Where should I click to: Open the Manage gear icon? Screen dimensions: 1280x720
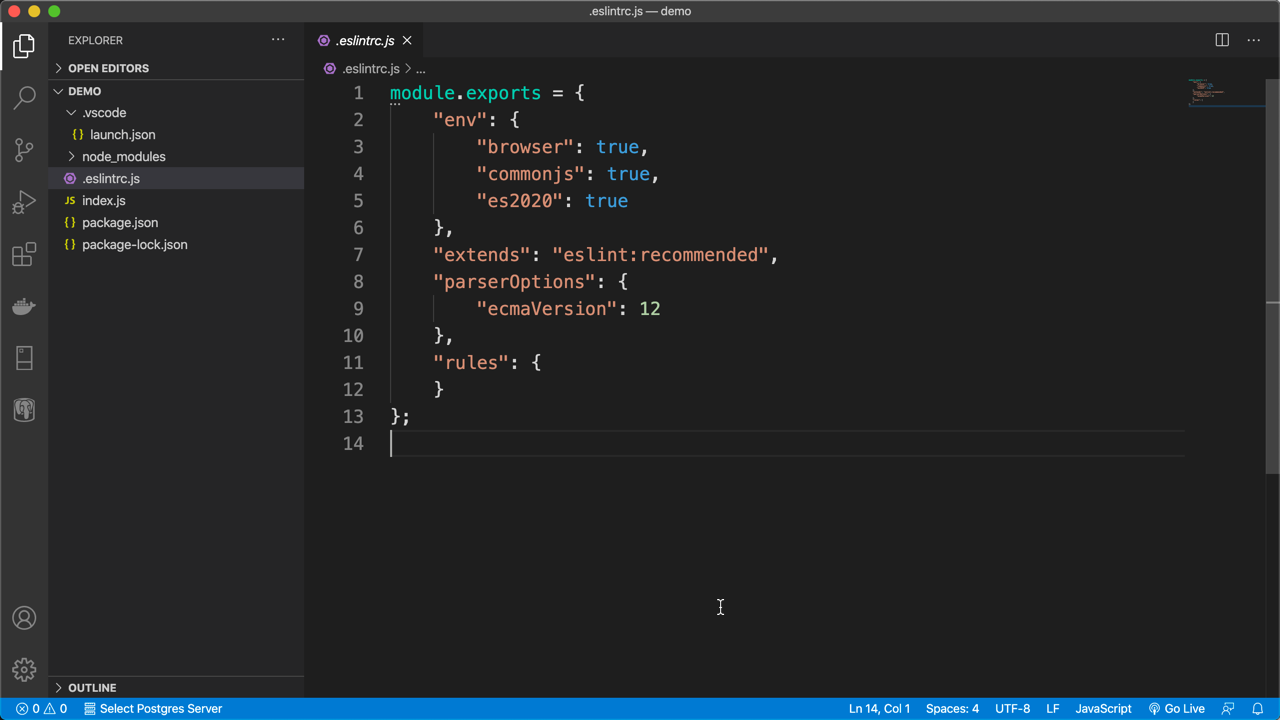pos(24,670)
